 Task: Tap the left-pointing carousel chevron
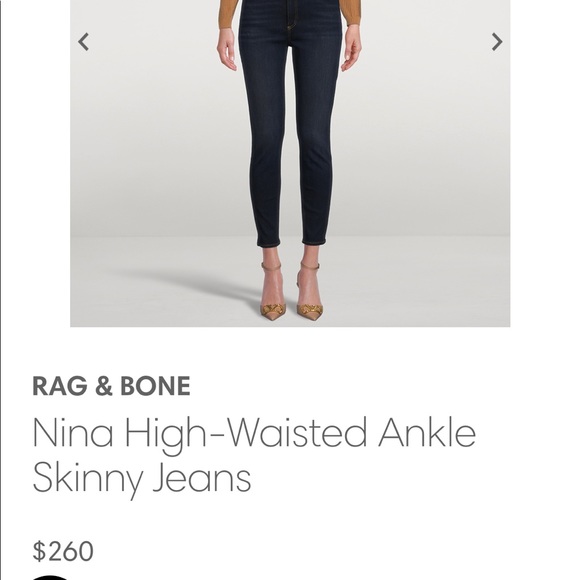[x=84, y=42]
